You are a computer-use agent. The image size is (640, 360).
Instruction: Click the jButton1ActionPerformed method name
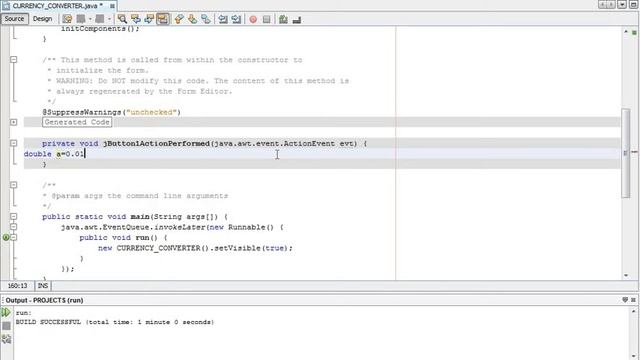[x=156, y=143]
